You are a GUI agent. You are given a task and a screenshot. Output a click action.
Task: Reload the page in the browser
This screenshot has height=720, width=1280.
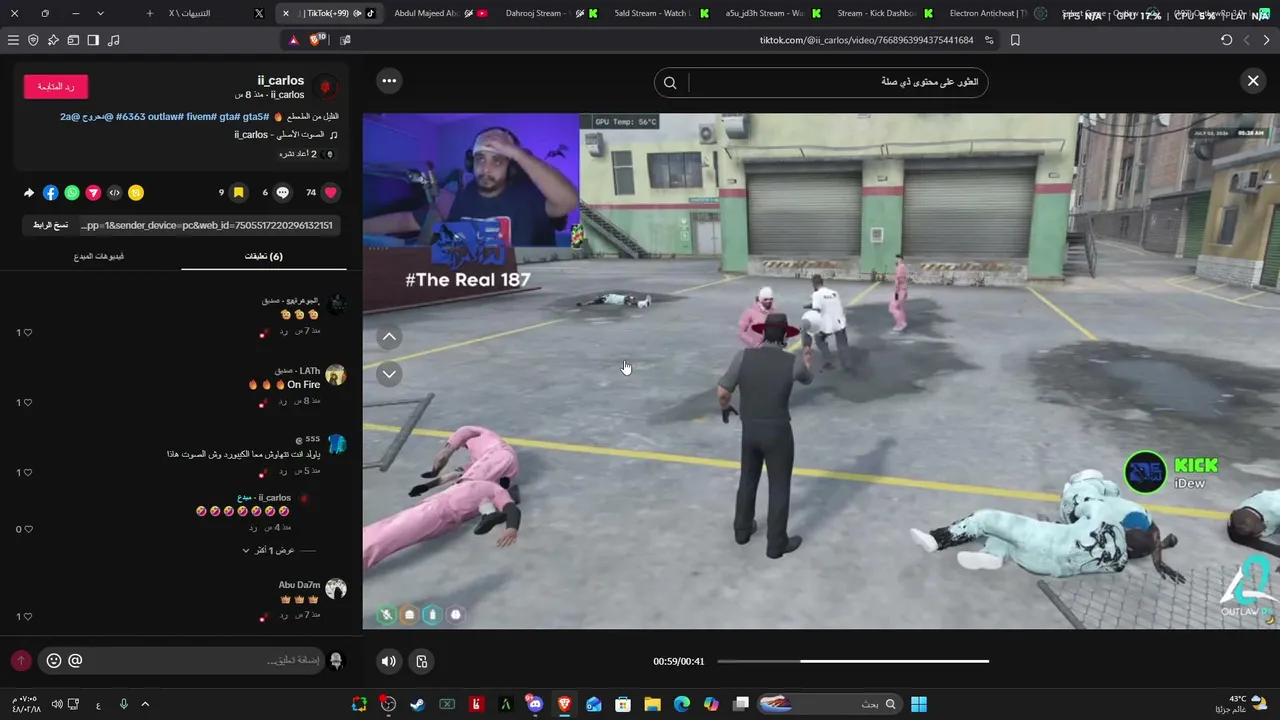1227,40
